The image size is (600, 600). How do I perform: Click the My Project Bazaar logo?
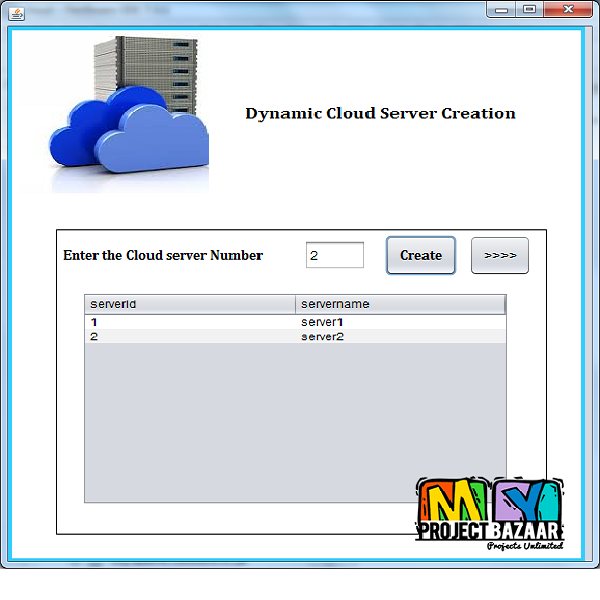click(x=490, y=513)
